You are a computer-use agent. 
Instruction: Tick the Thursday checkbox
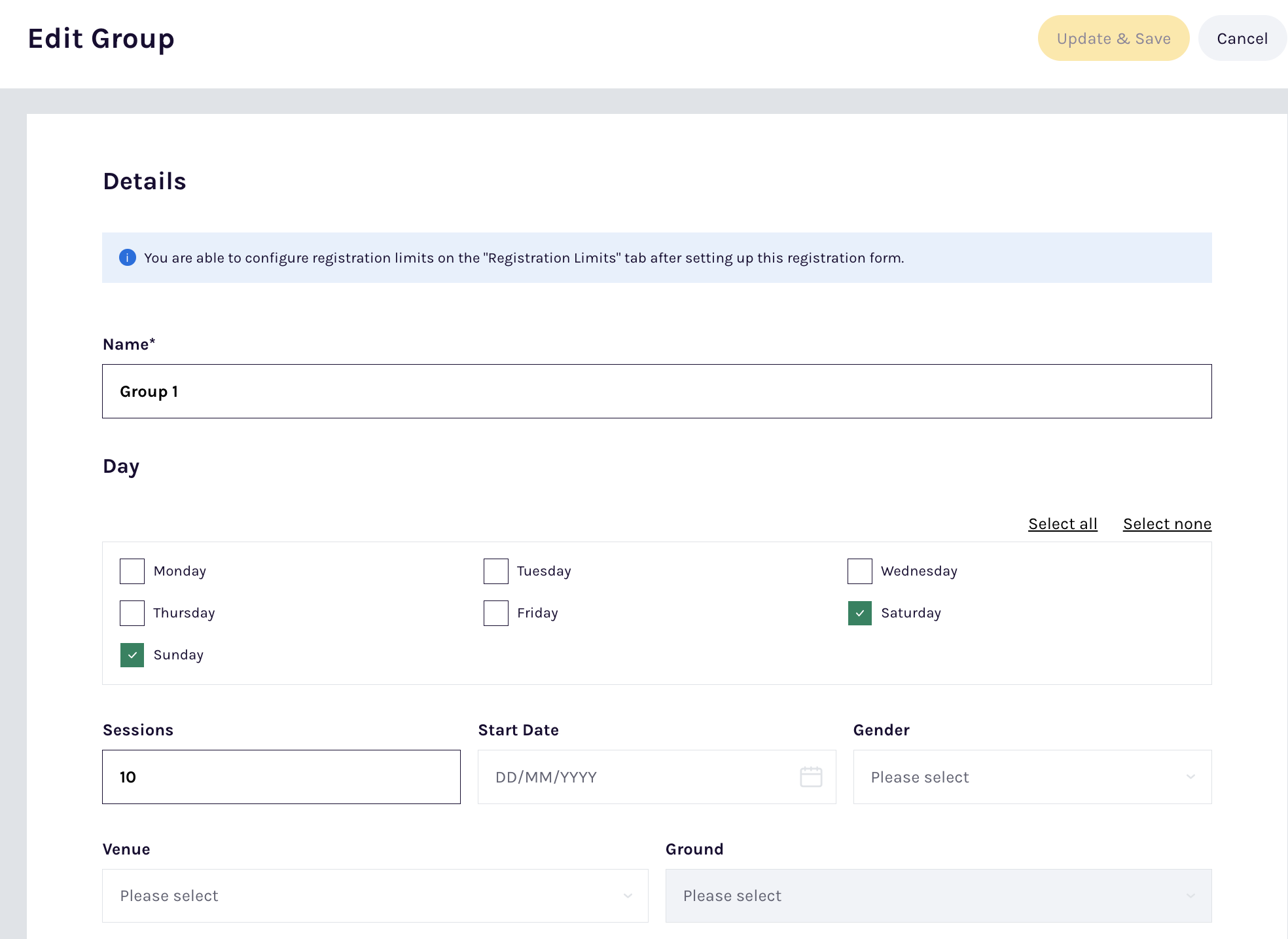(x=132, y=613)
